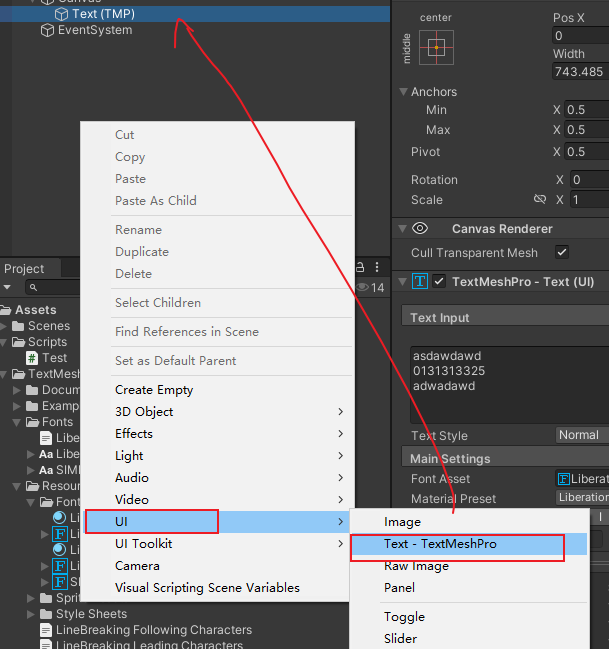Collapse the Anchors section

(403, 91)
